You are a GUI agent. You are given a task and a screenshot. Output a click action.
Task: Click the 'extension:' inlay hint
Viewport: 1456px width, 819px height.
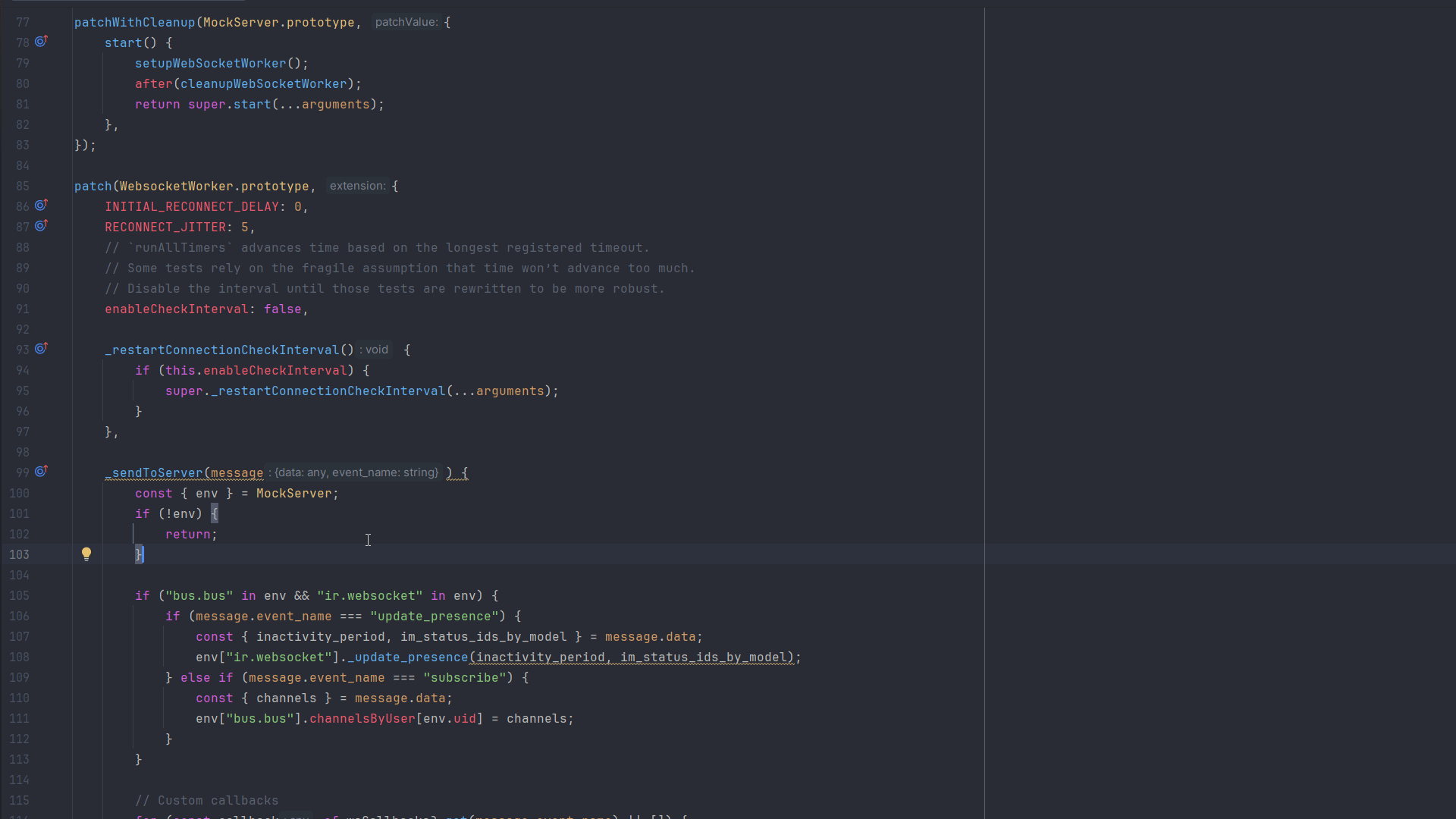click(x=358, y=186)
